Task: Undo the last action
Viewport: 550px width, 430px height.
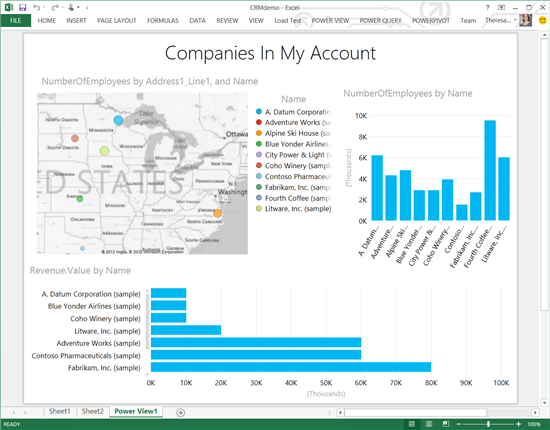Action: [x=36, y=7]
